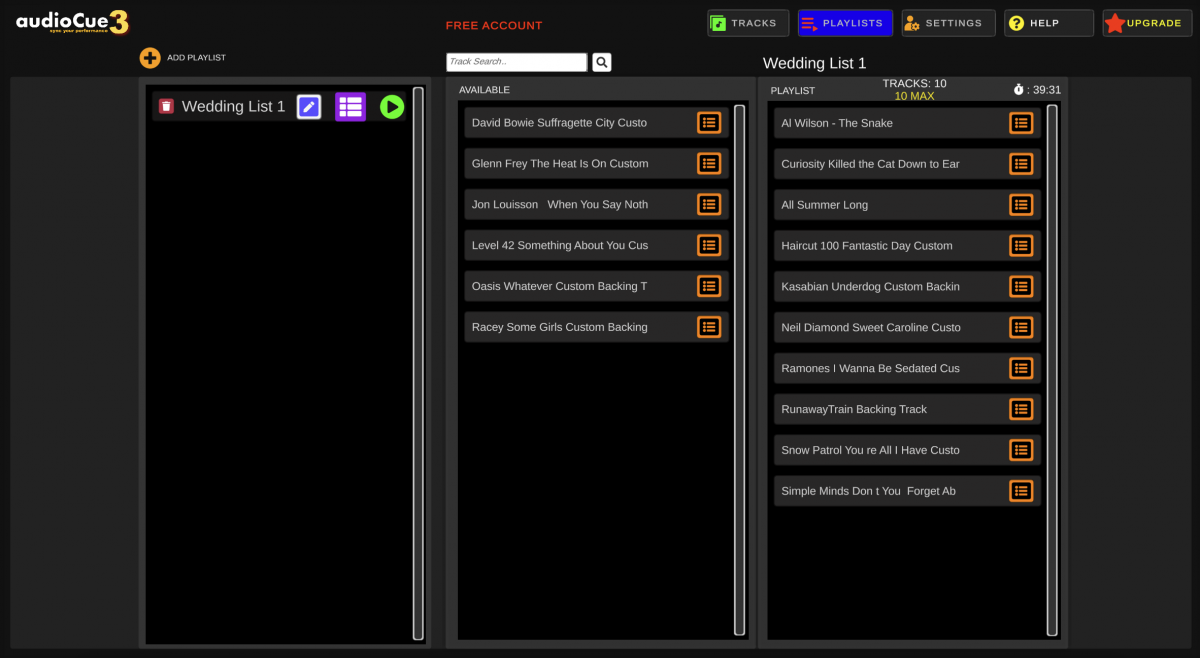Click list icon for David Bowie Suffragette City
The width and height of the screenshot is (1200, 658).
coord(709,123)
